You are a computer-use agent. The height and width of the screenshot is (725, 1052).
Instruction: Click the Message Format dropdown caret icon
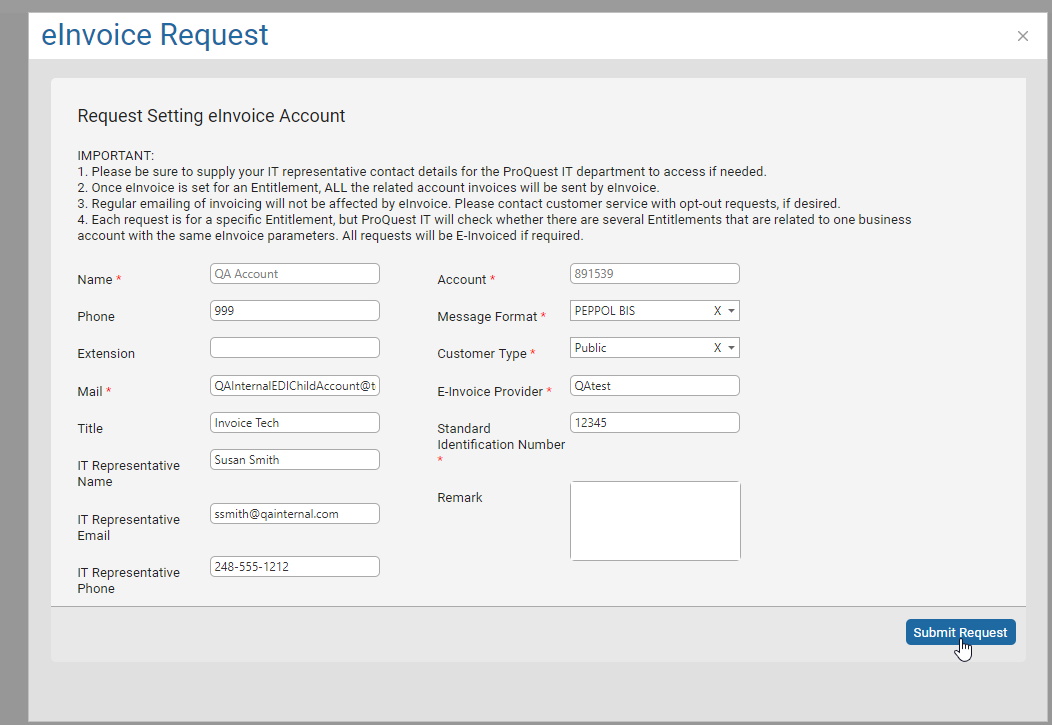point(732,310)
